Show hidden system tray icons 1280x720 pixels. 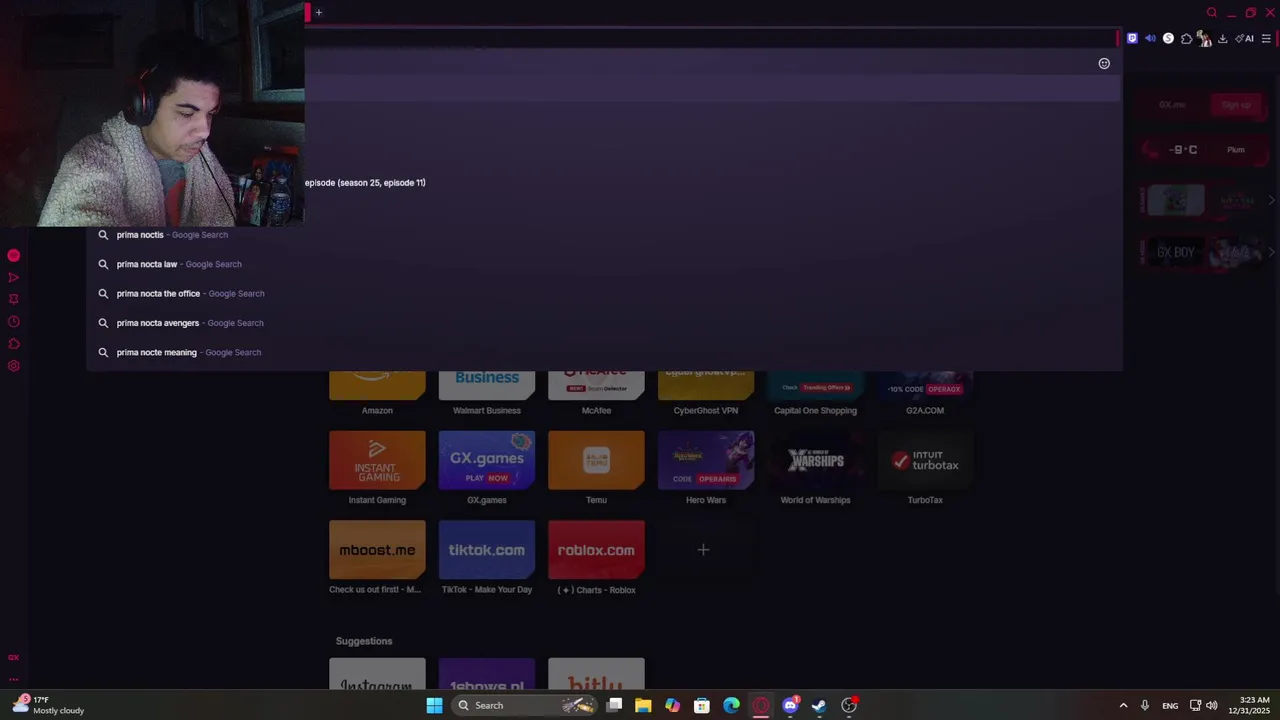(x=1123, y=705)
